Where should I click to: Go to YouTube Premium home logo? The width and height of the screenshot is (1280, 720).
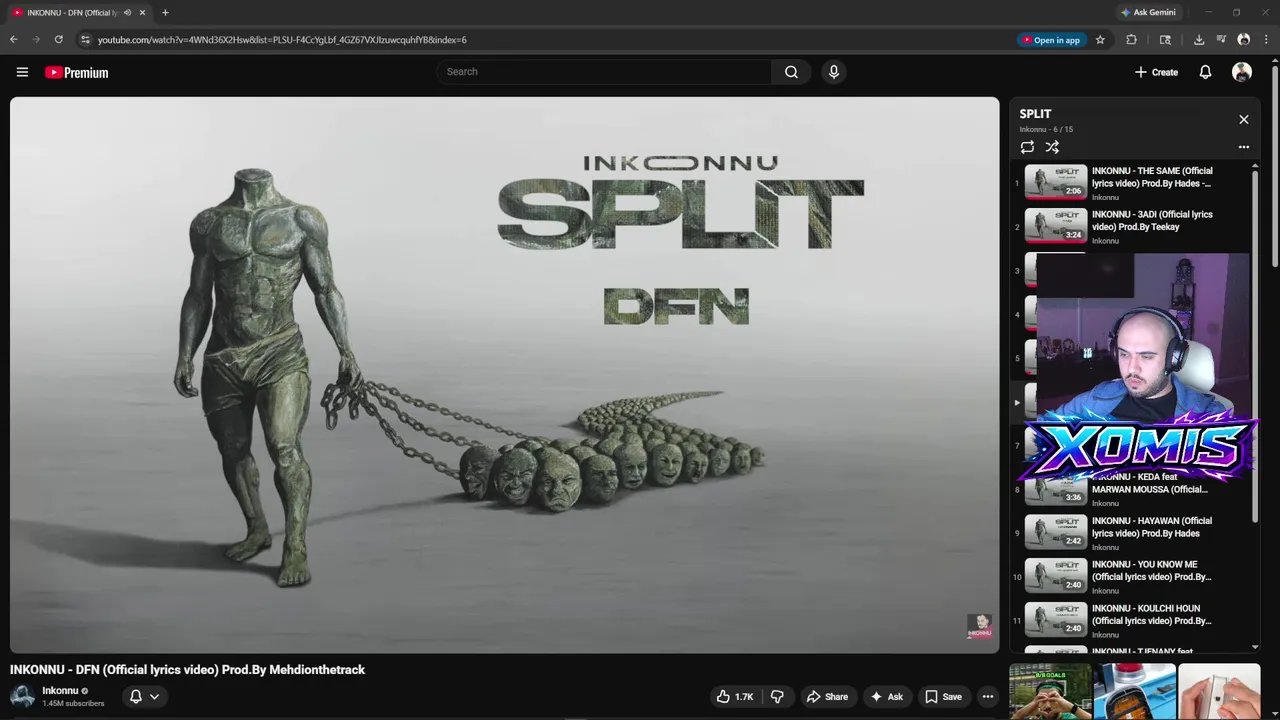pyautogui.click(x=76, y=72)
